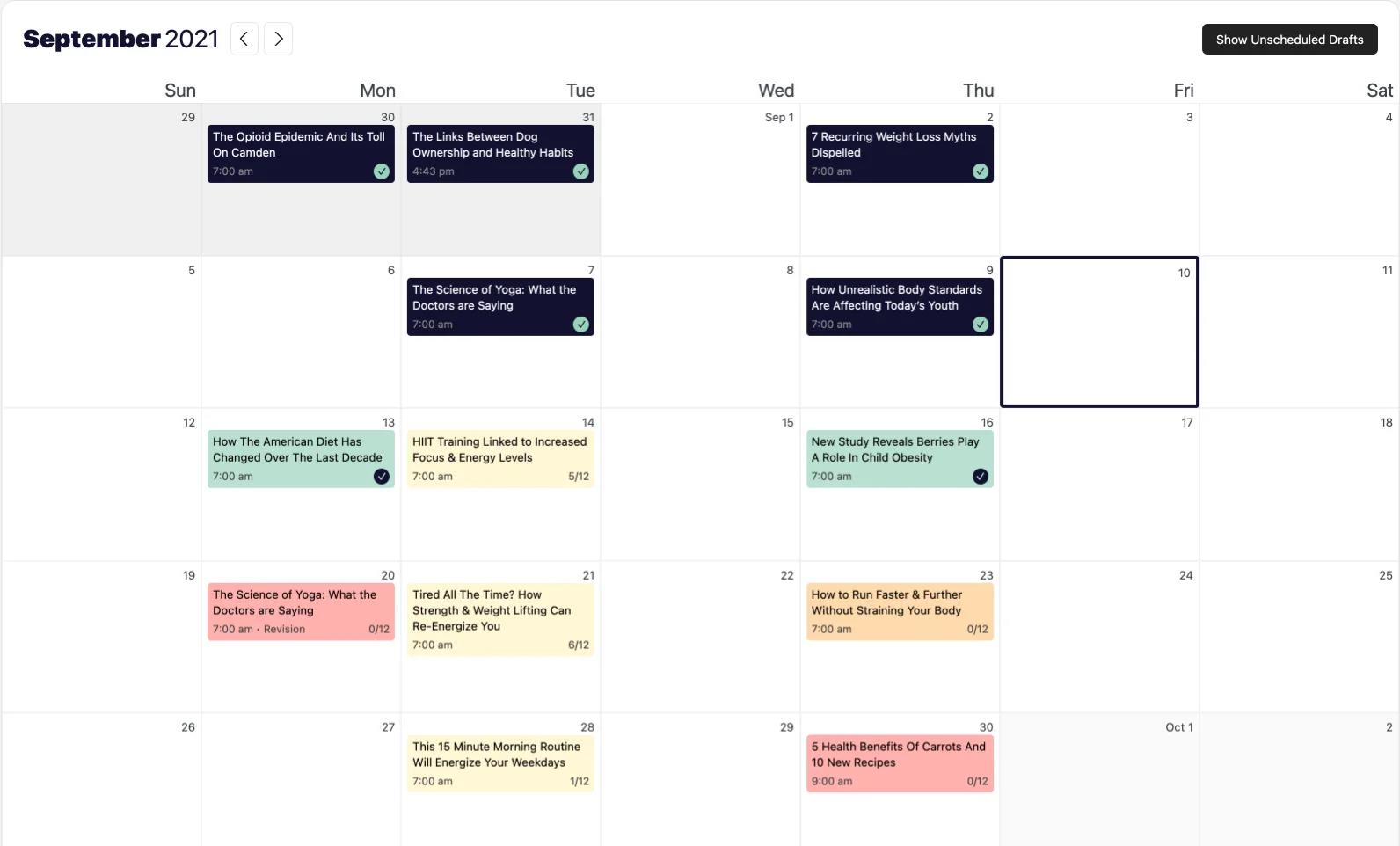Screen dimensions: 1400x846
Task: Open Yoga revision post on September 20
Action: click(301, 611)
